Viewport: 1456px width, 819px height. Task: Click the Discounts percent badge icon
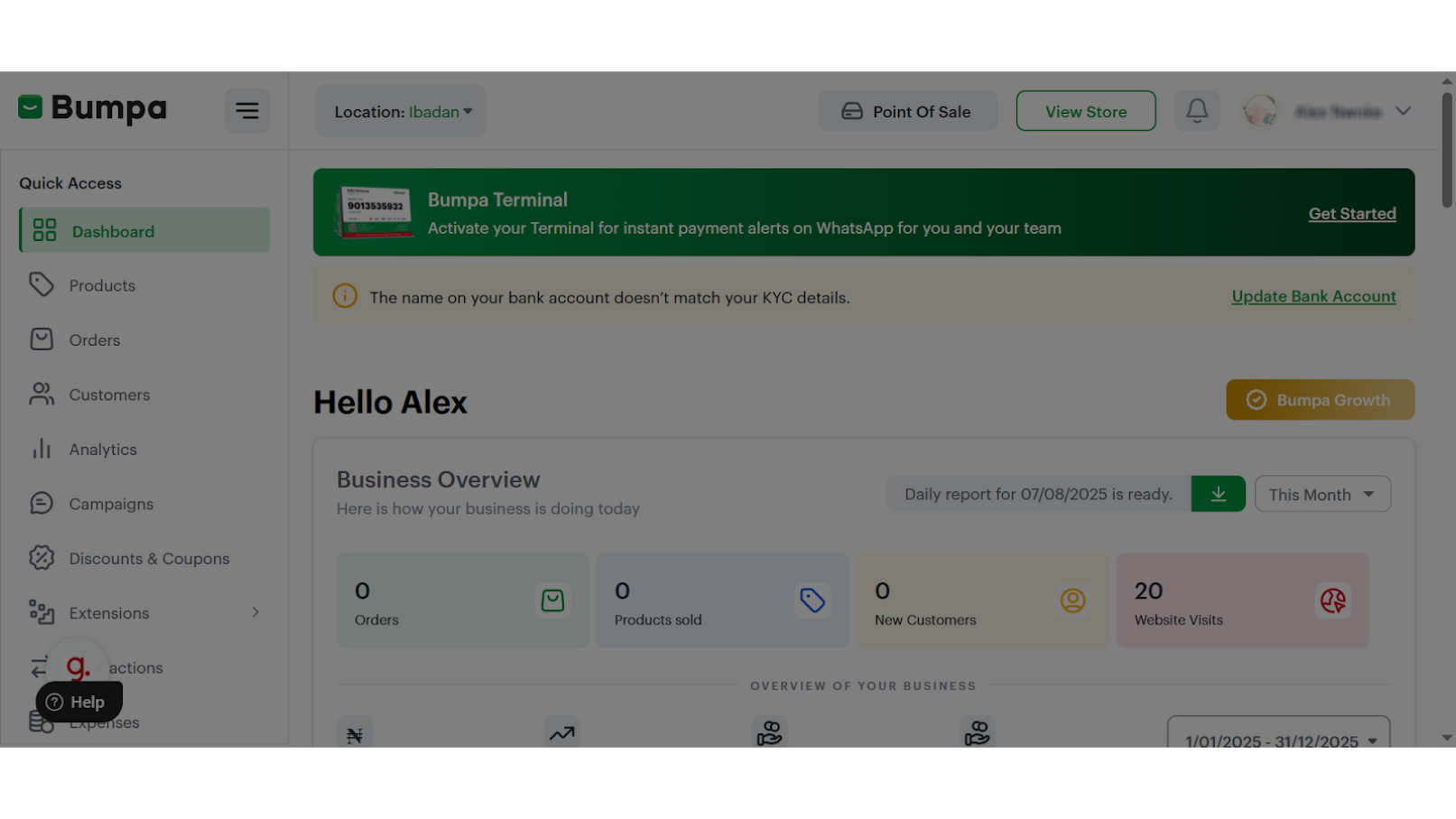(42, 557)
